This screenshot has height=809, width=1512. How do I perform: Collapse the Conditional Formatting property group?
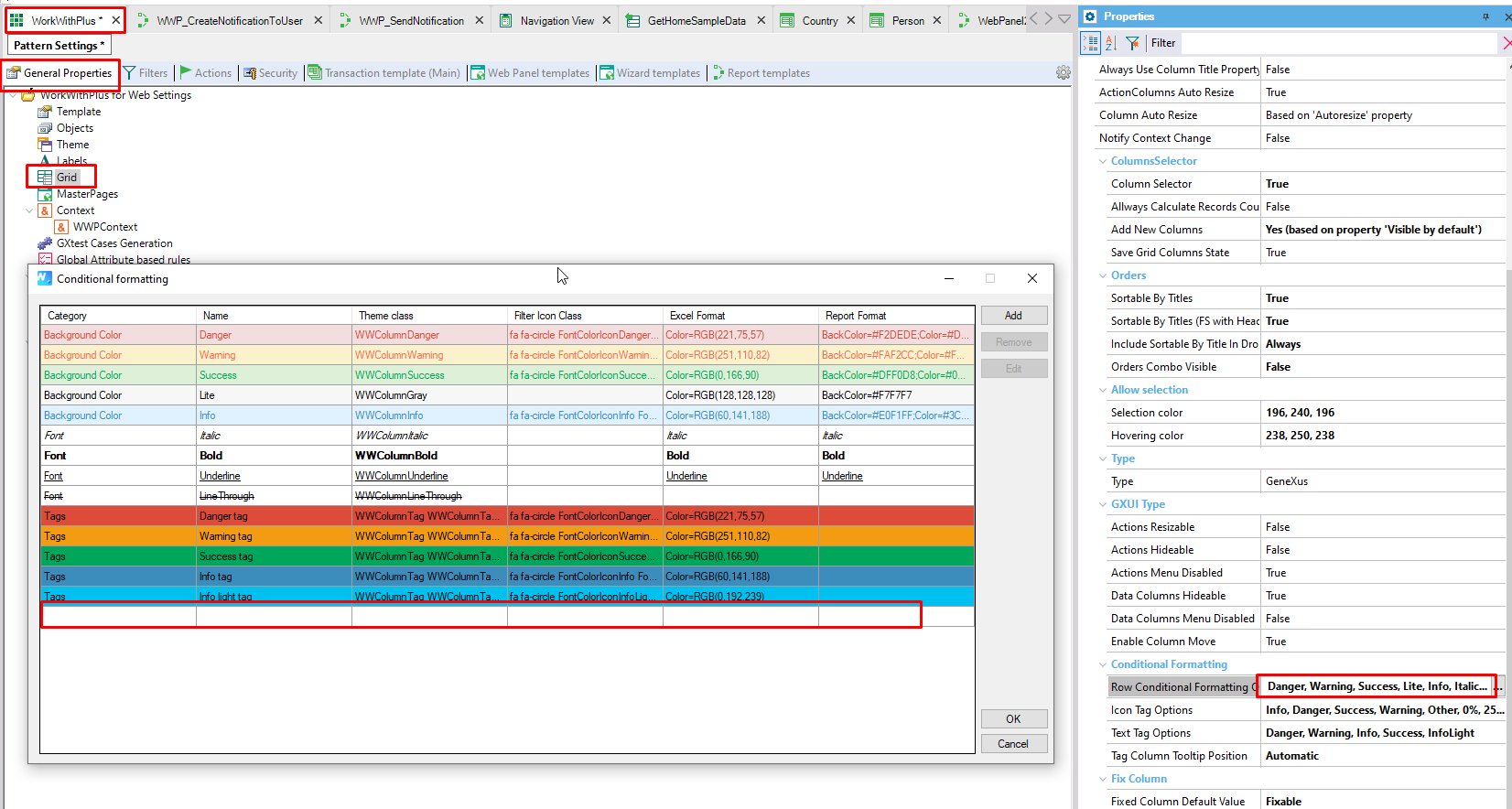point(1102,664)
